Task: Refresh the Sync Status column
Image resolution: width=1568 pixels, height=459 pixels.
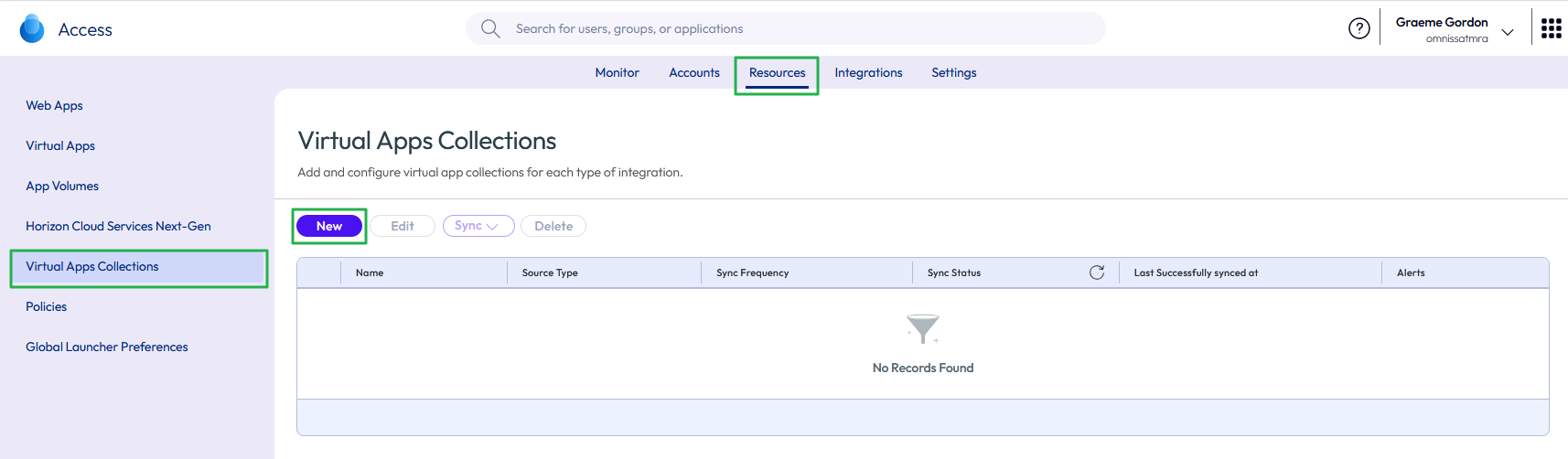Action: pos(1096,272)
